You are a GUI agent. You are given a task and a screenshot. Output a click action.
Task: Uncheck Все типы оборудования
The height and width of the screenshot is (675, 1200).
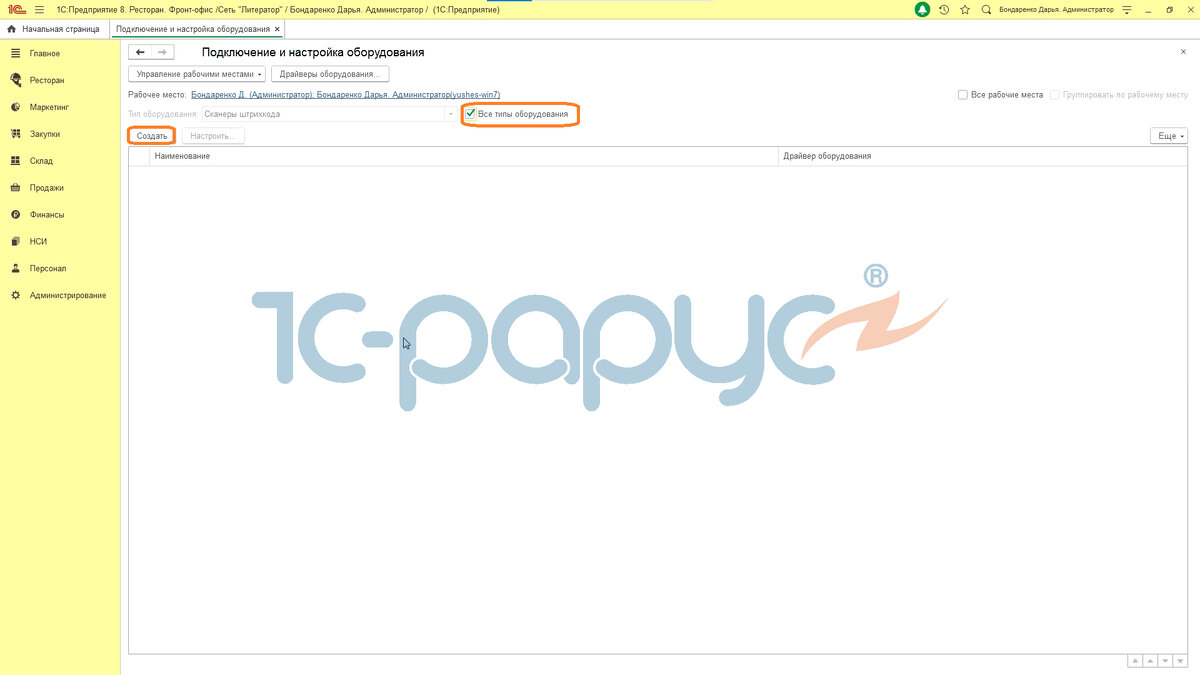click(471, 114)
